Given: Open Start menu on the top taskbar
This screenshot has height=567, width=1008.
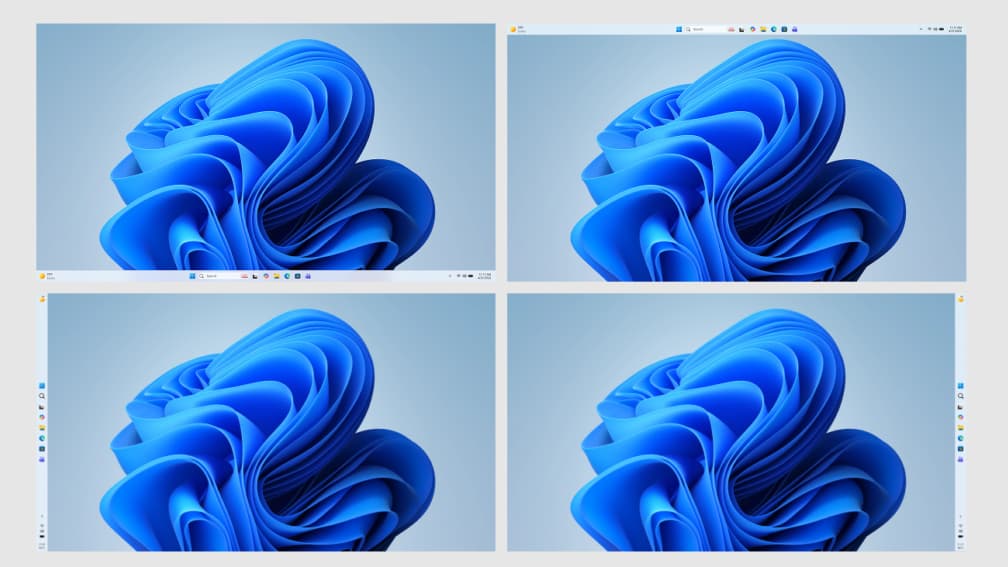Looking at the screenshot, I should pyautogui.click(x=679, y=29).
